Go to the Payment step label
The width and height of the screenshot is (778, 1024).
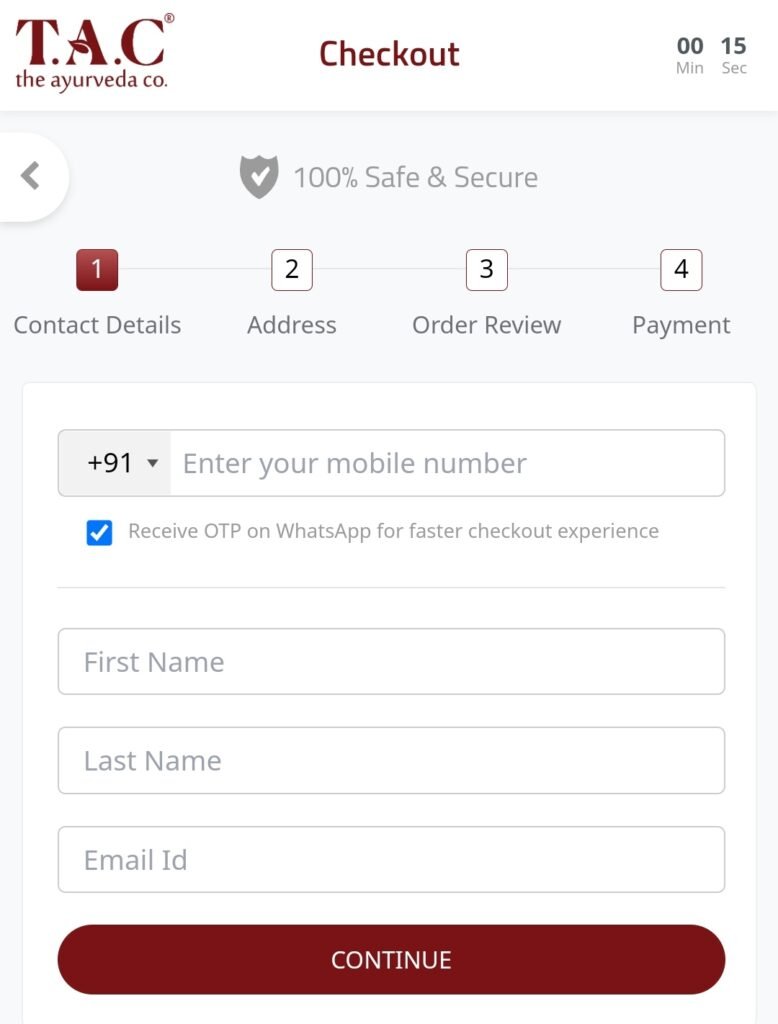click(x=681, y=325)
